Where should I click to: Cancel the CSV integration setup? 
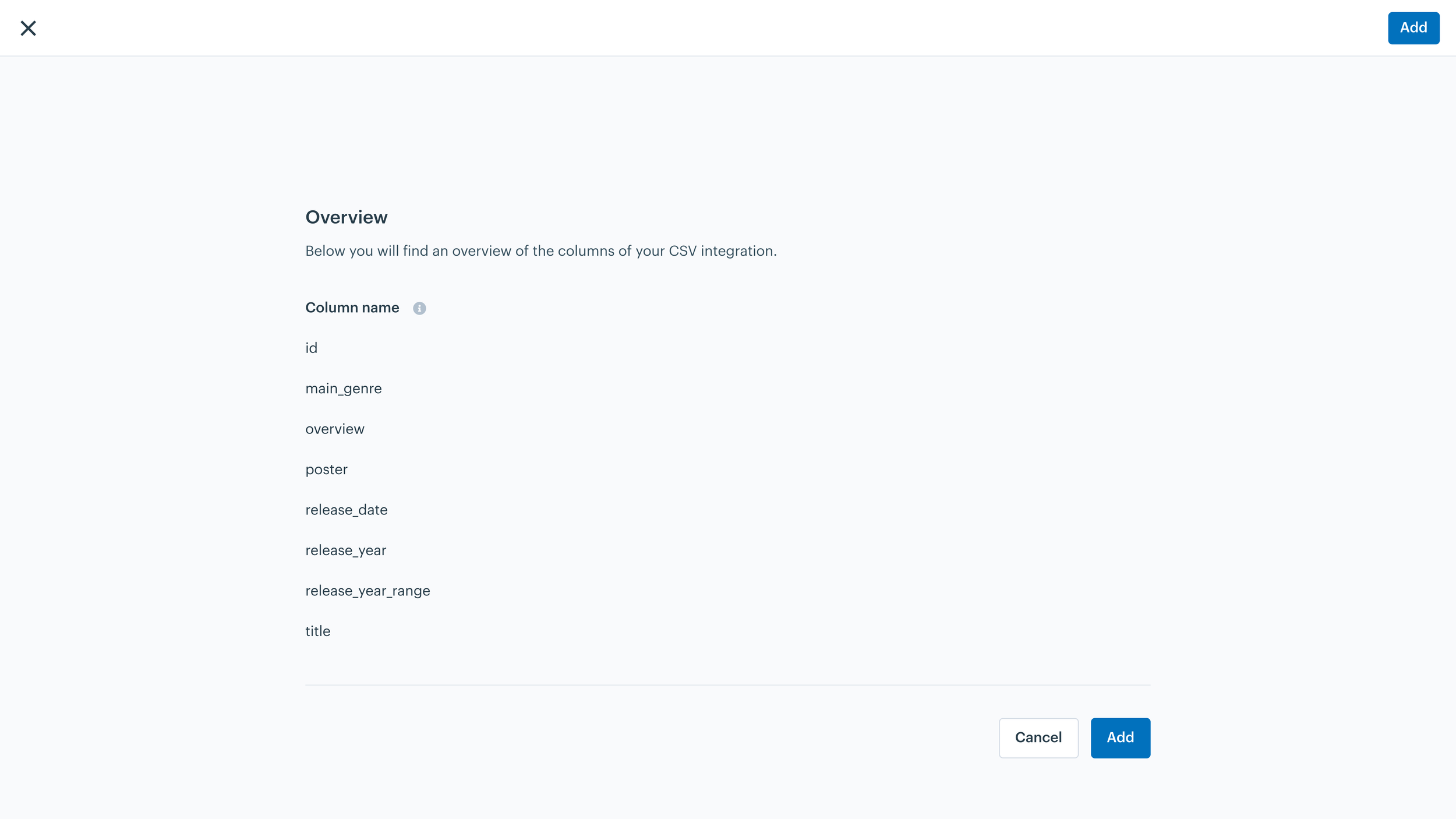(x=1038, y=737)
